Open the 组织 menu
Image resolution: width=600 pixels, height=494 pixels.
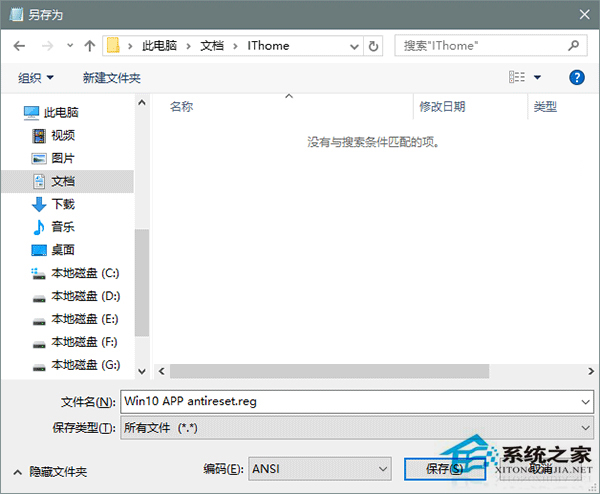(36, 78)
